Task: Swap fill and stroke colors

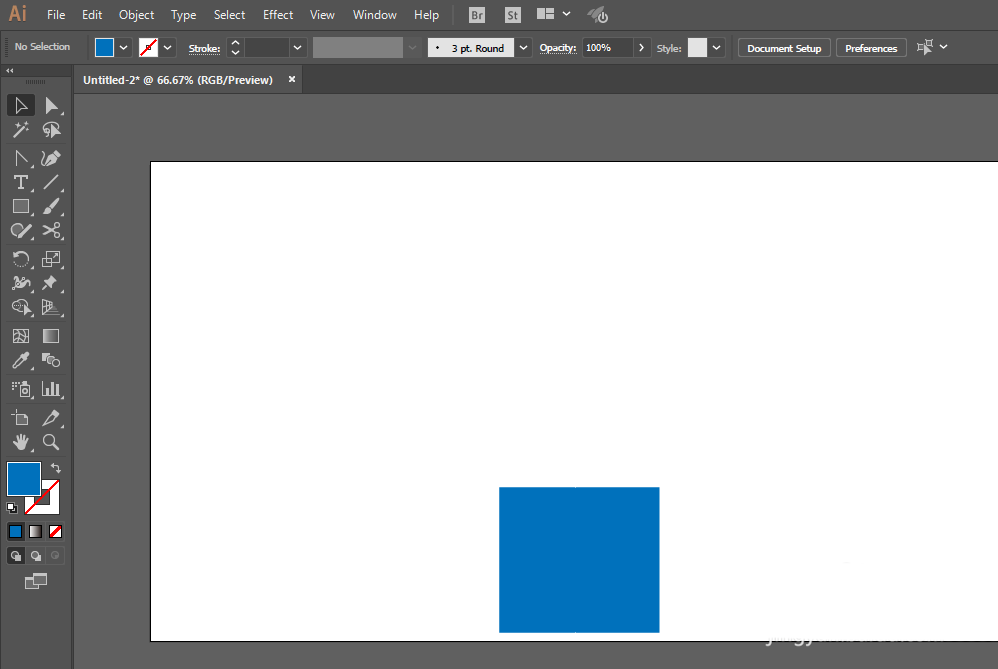Action: point(56,468)
